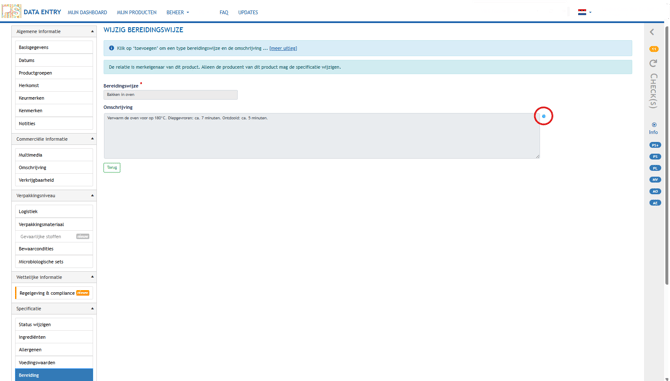Click the last blue badge in the right sidebar

pyautogui.click(x=655, y=203)
